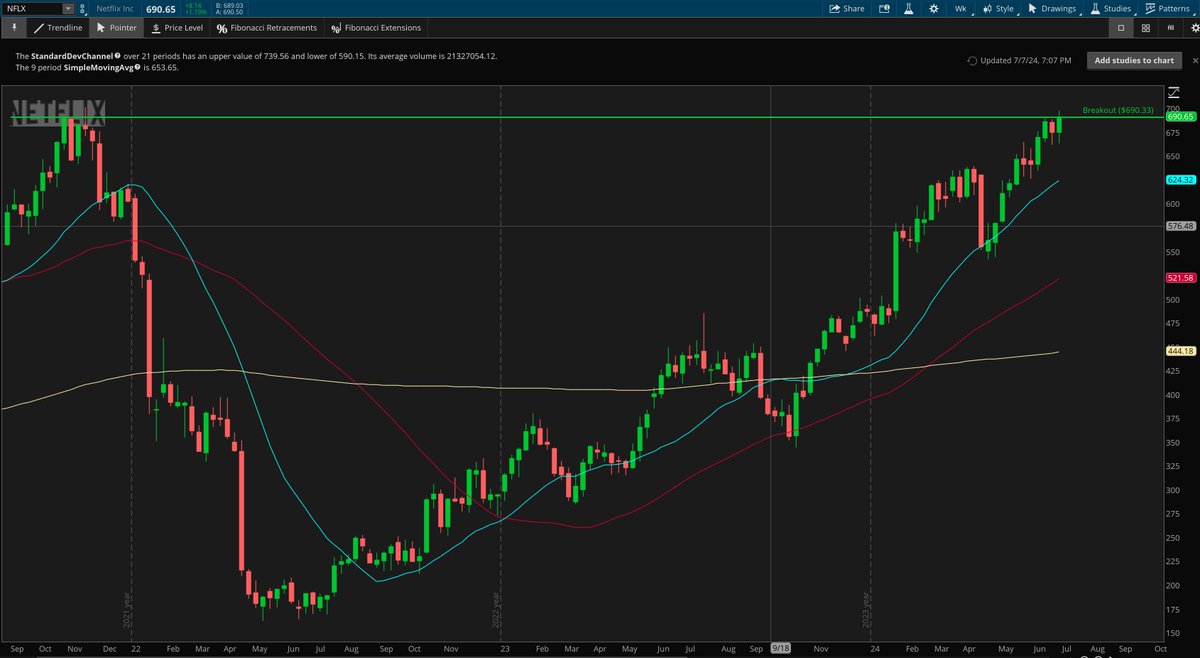Pin the drawing toolbar with pushpin icon
Screen dimensions: 1200x658
point(14,28)
